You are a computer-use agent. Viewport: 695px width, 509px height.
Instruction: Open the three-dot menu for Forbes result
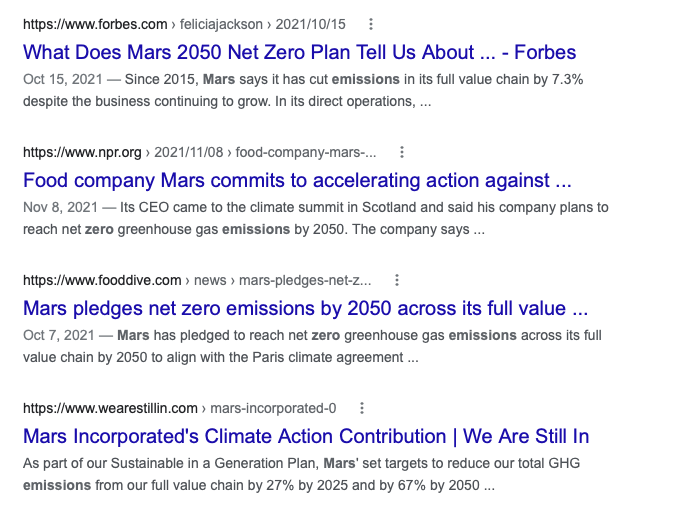(x=372, y=24)
